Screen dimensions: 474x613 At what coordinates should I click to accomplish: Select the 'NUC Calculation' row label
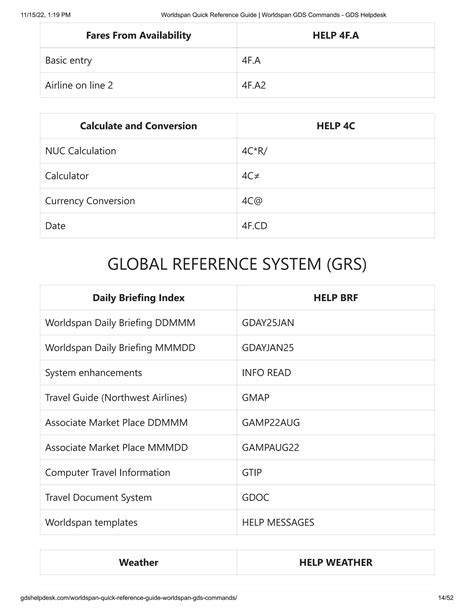pyautogui.click(x=81, y=151)
